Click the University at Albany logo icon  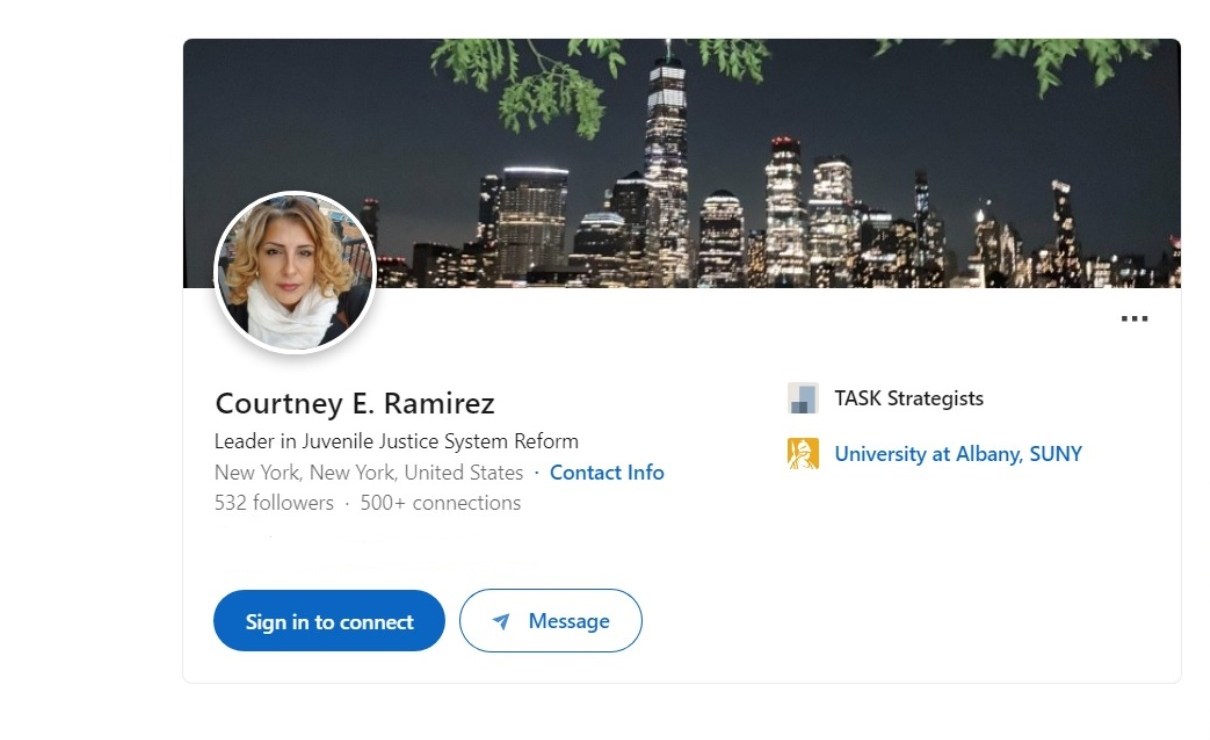(x=802, y=454)
